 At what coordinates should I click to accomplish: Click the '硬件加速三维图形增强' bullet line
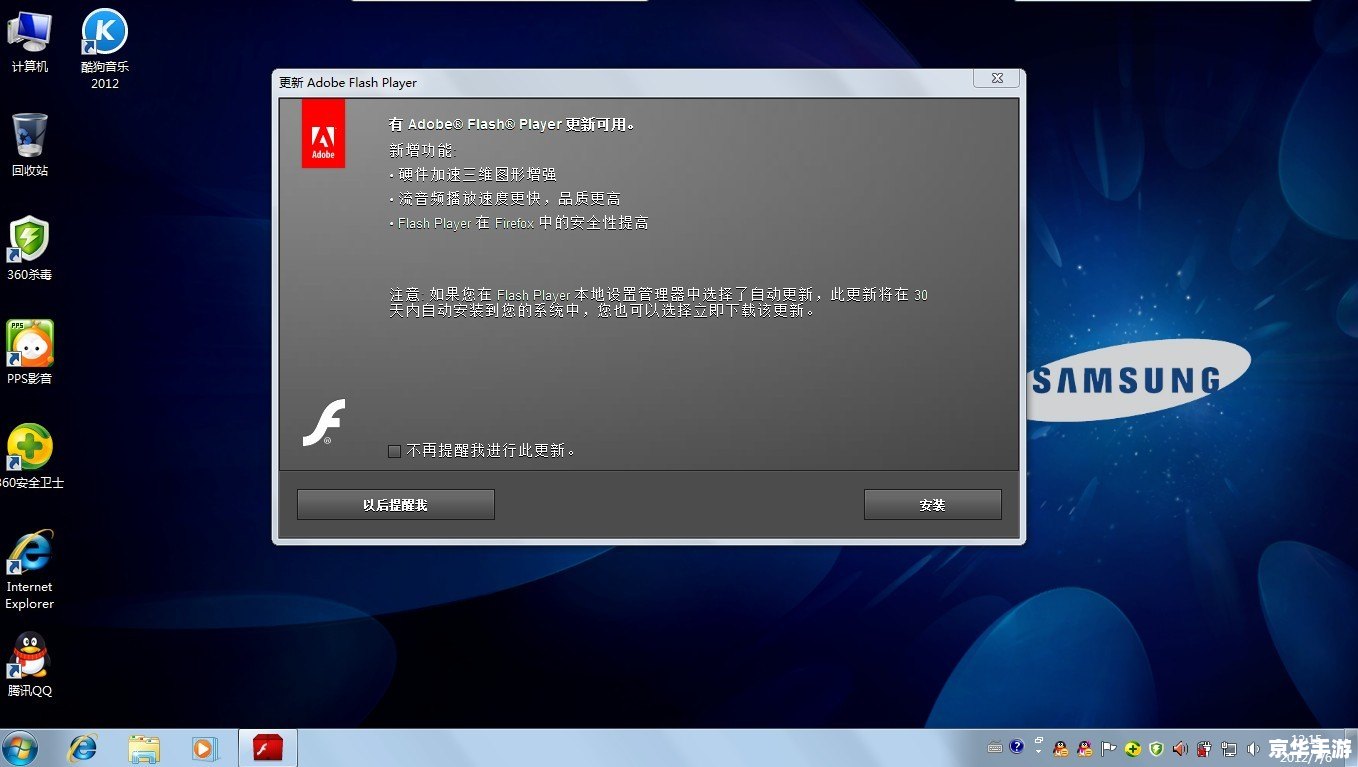pos(473,174)
